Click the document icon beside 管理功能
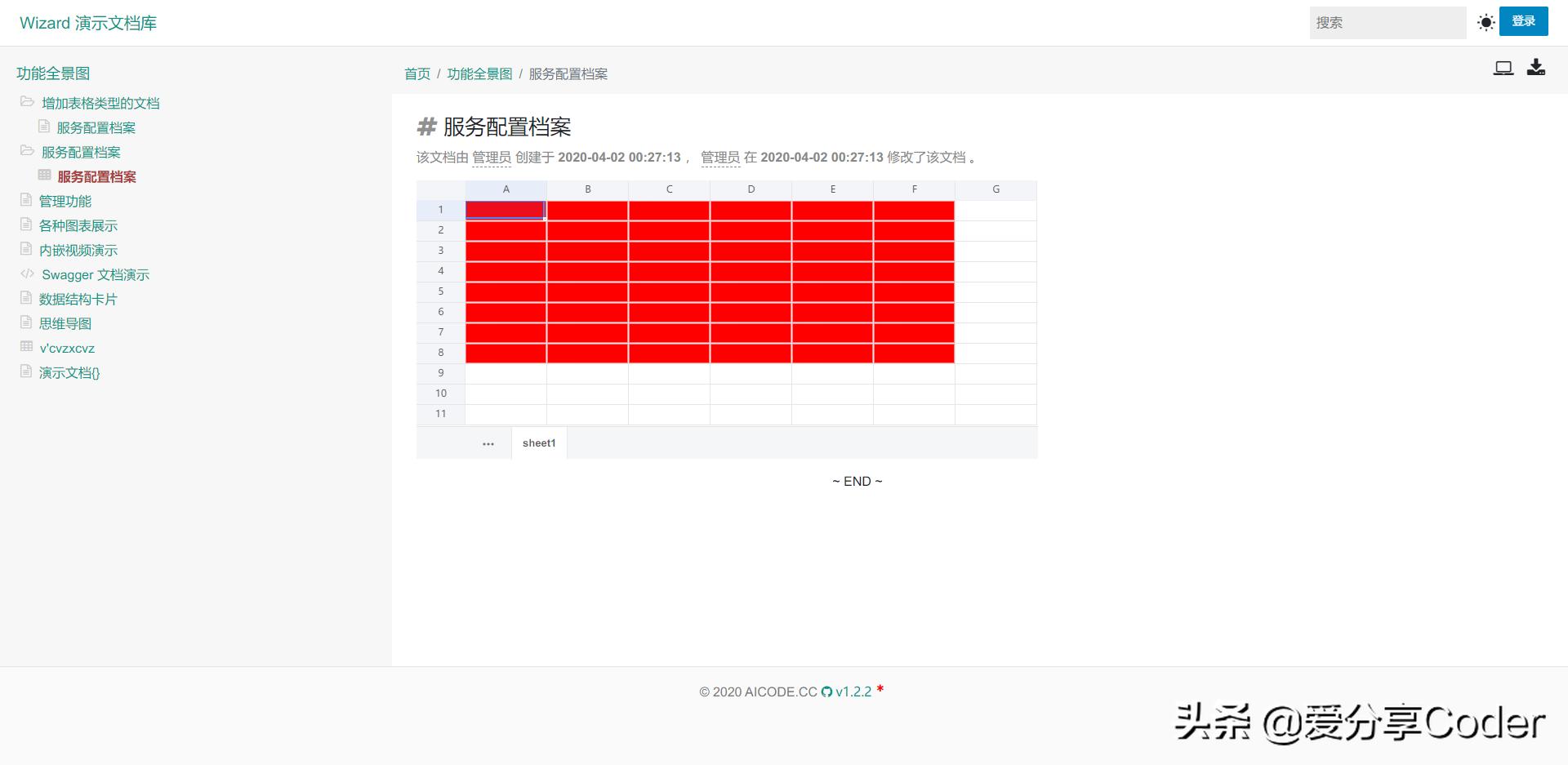 click(x=25, y=200)
